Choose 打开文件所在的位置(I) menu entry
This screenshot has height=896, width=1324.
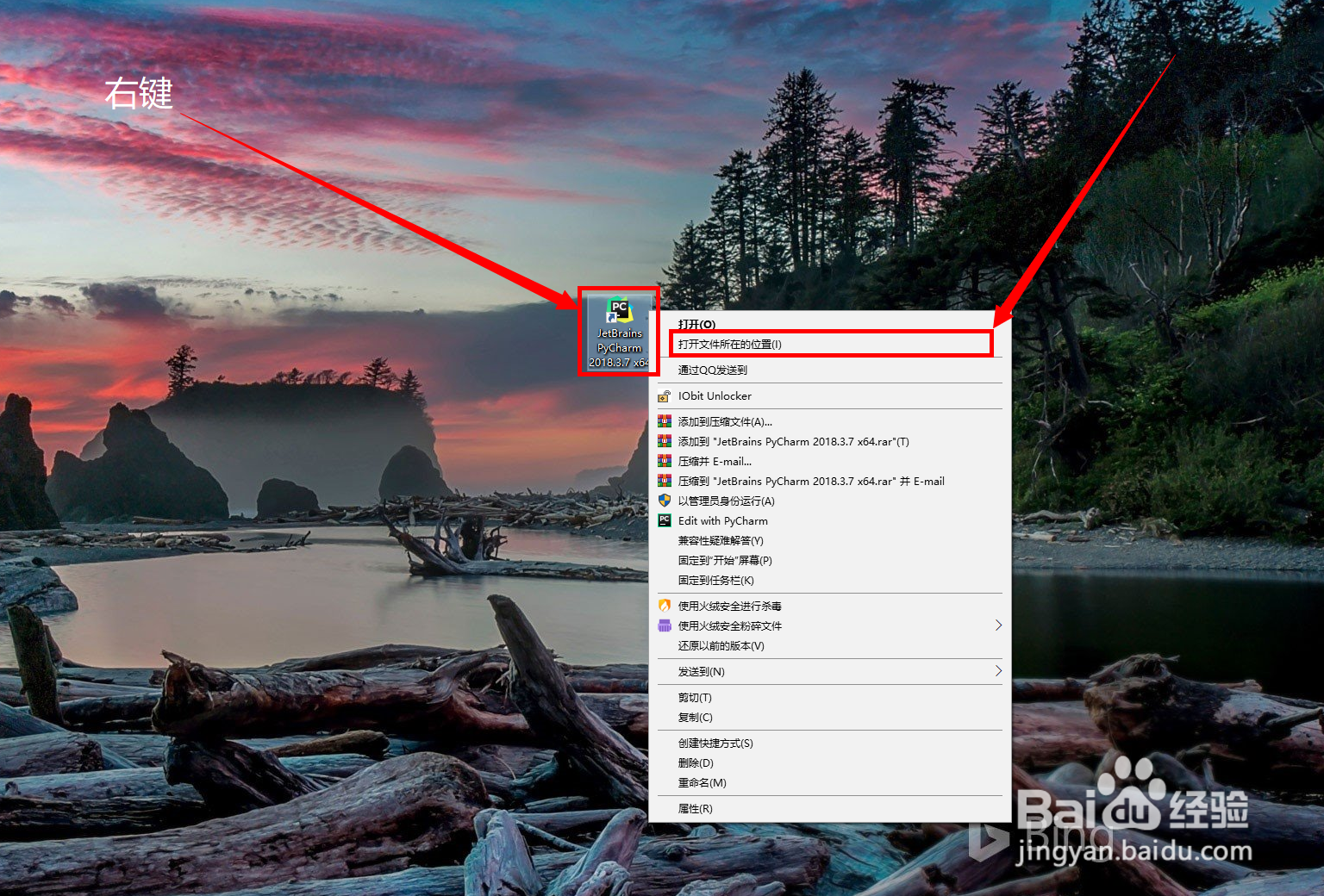829,344
